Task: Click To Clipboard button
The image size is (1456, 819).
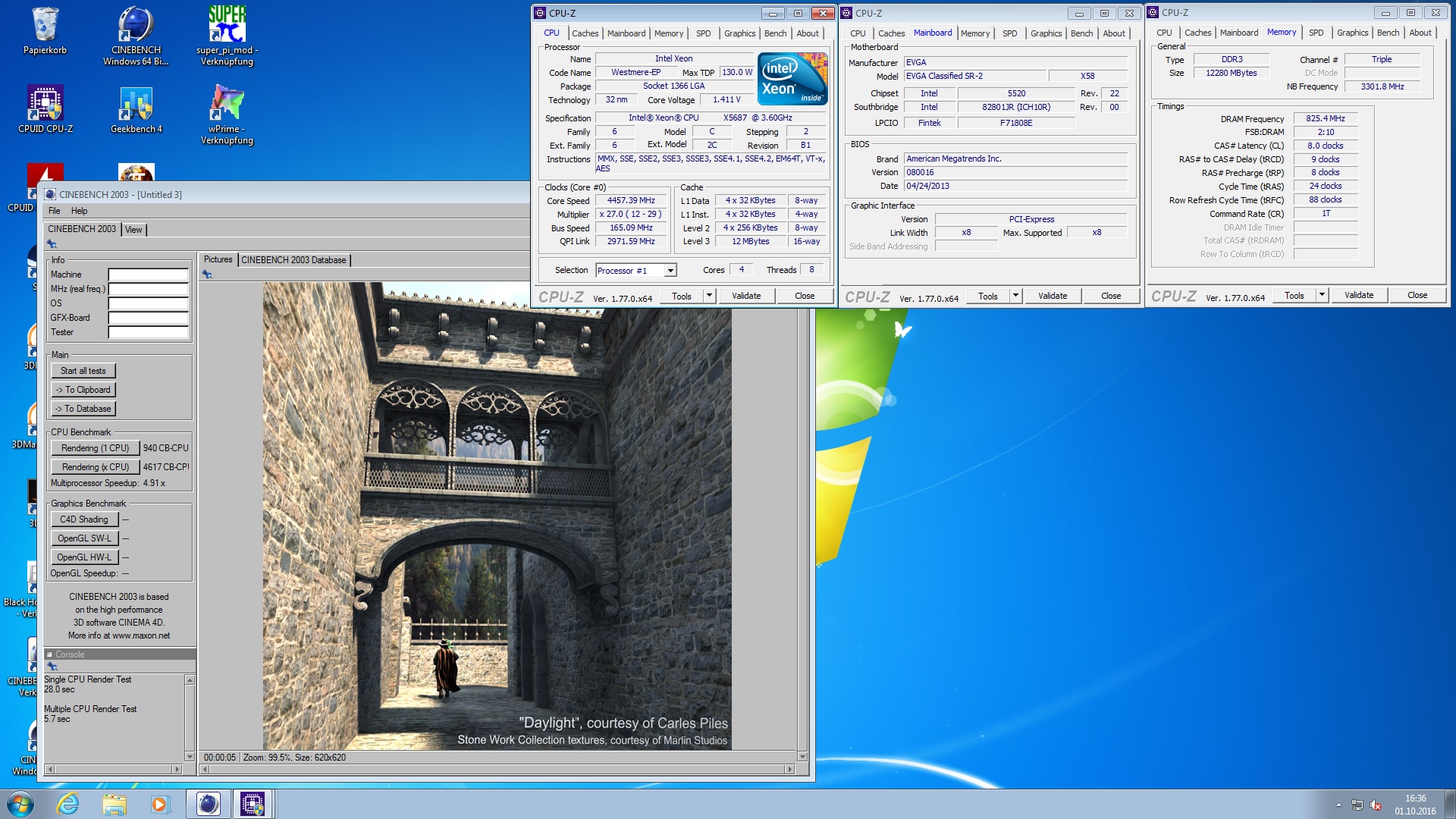Action: point(83,390)
